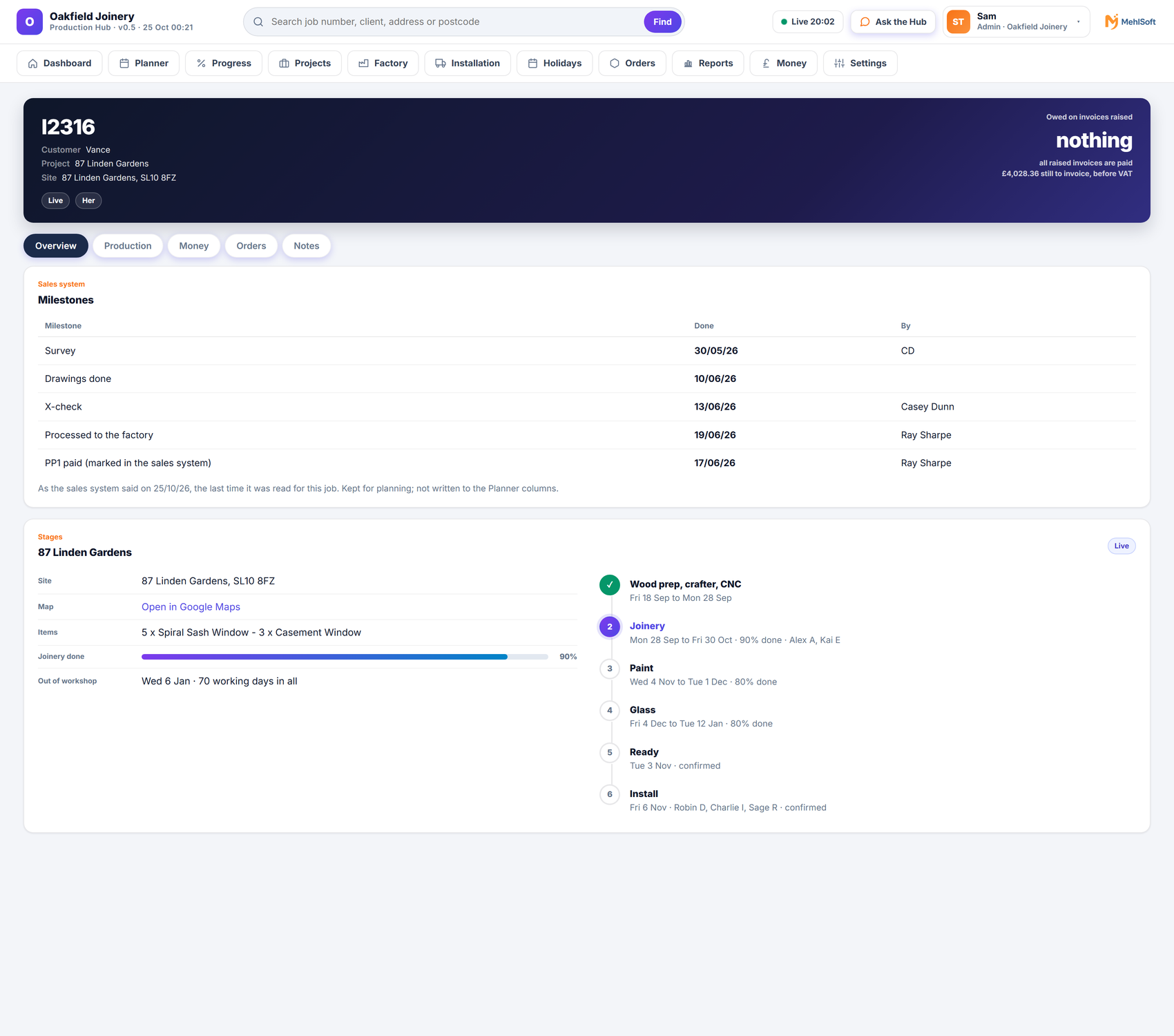Click the Ask the Hub chat bubble icon

pos(865,22)
